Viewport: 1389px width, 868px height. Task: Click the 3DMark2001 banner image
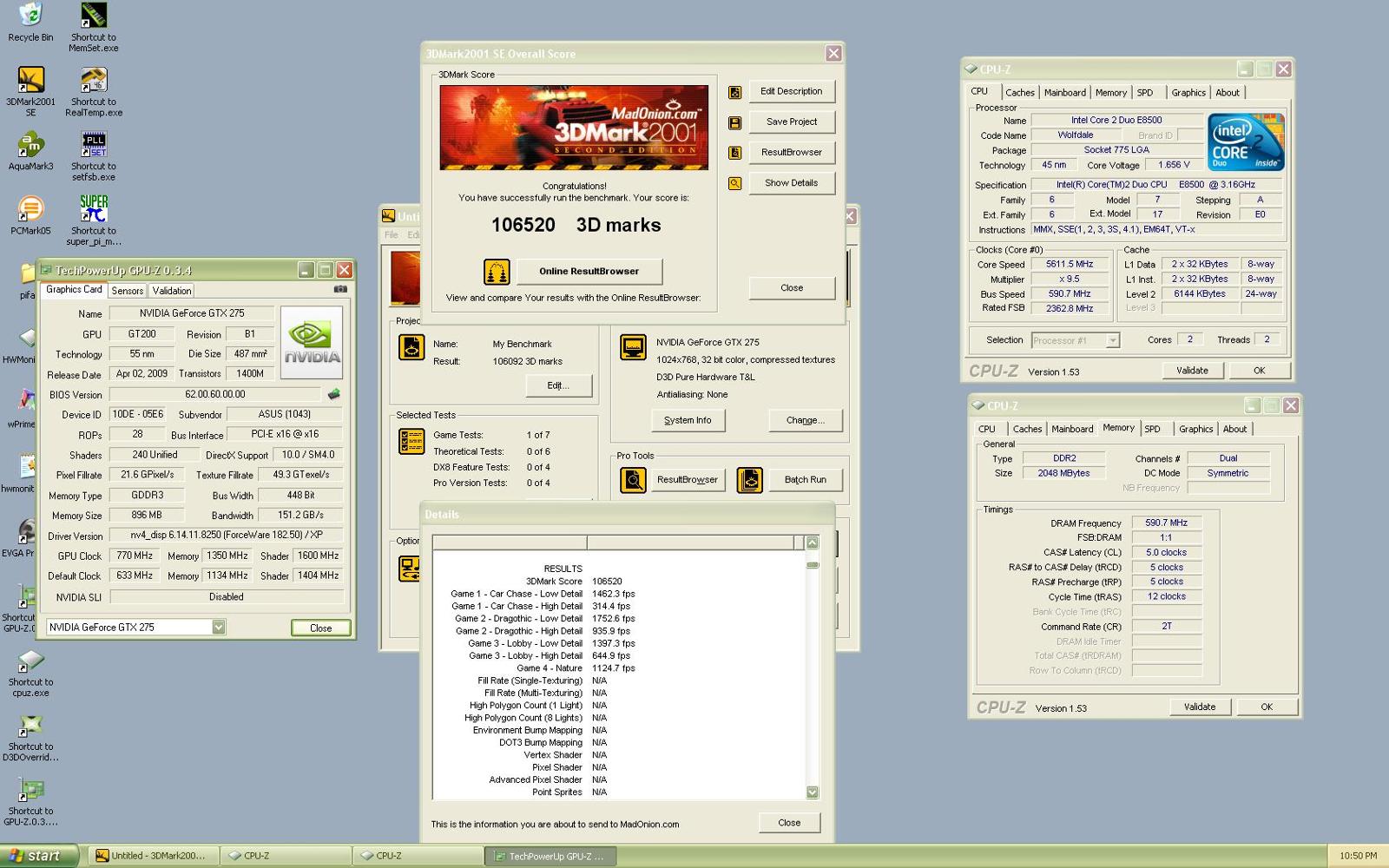pyautogui.click(x=574, y=128)
